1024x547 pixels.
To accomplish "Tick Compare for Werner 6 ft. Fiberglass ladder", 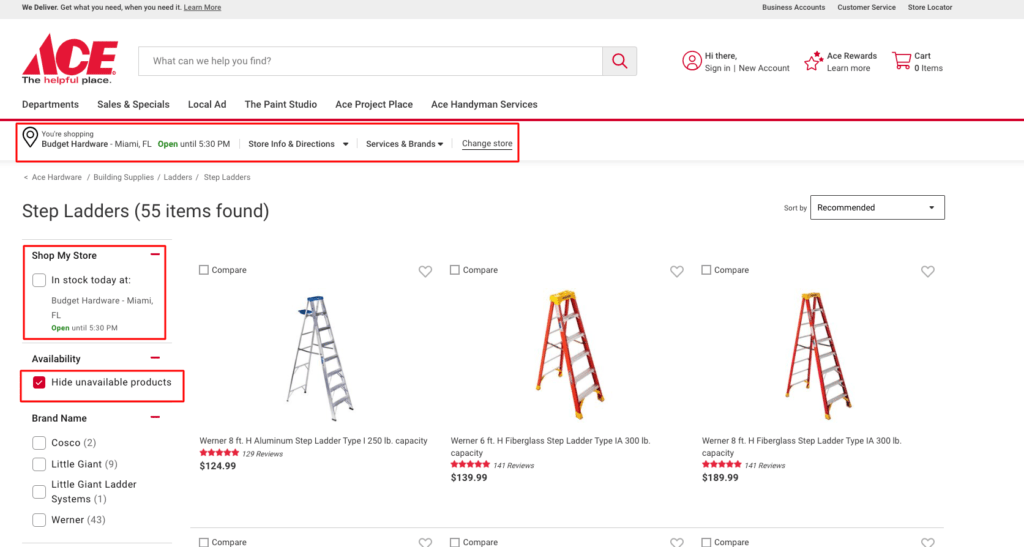I will tap(455, 270).
